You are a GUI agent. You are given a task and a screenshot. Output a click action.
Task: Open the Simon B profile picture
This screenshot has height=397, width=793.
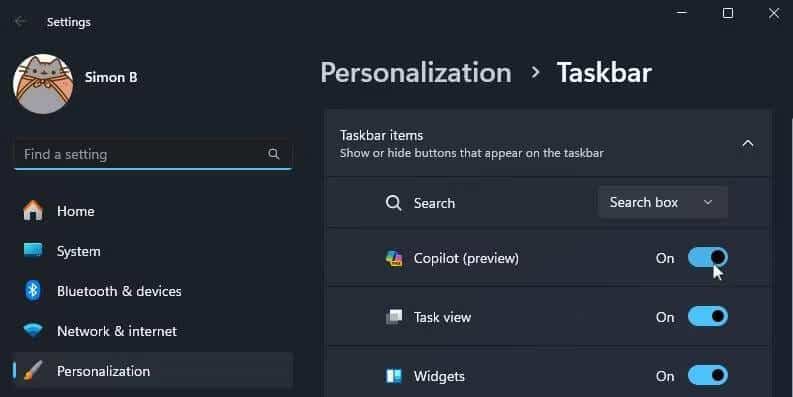click(x=43, y=84)
